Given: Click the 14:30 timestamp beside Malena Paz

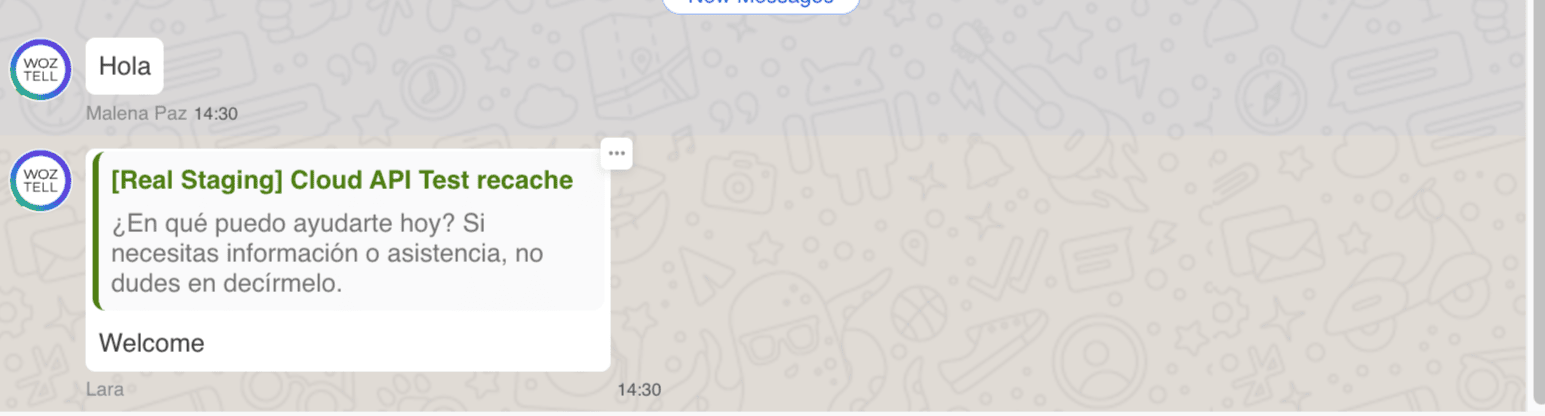Looking at the screenshot, I should (215, 114).
